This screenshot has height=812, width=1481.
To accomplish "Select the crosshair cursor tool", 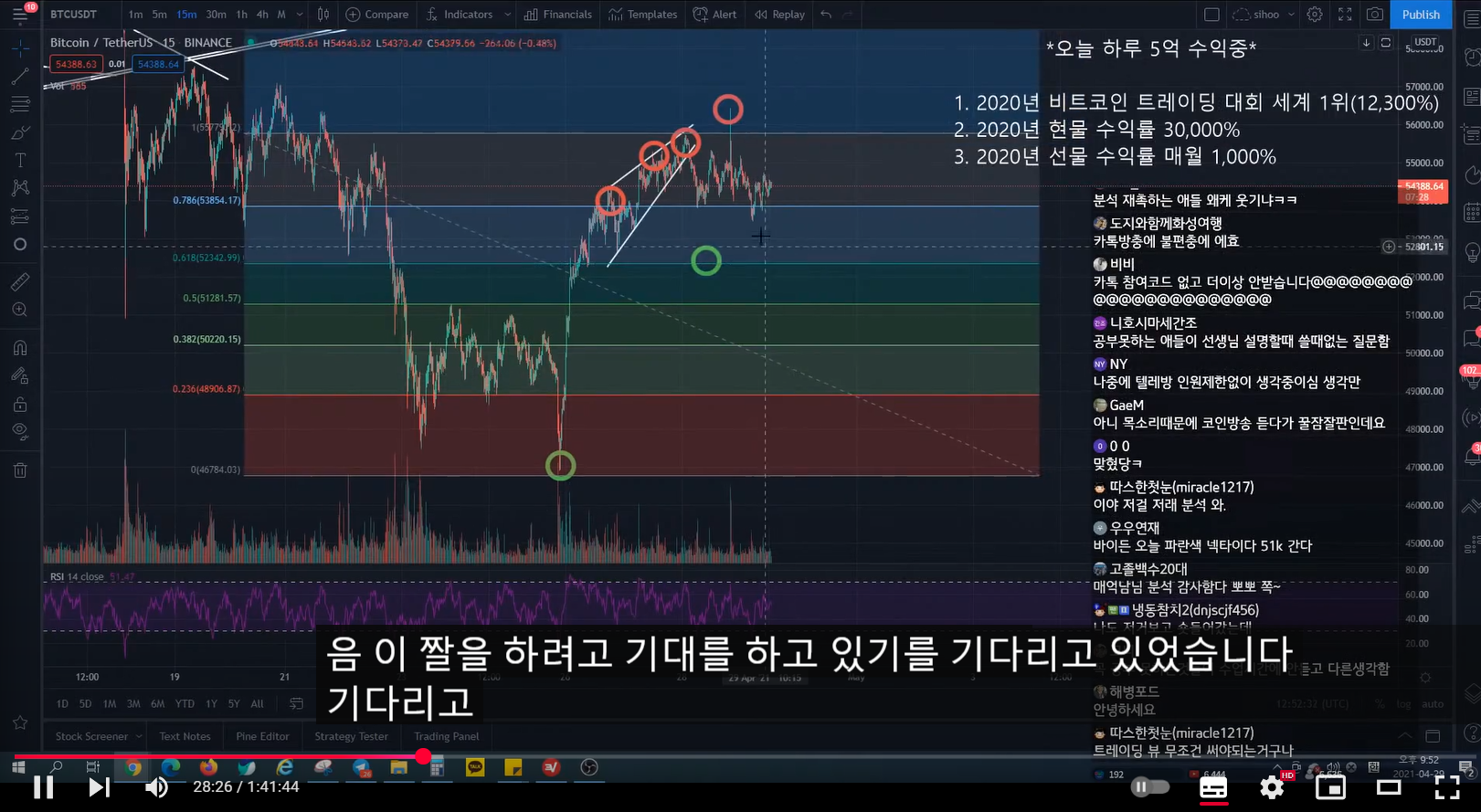I will click(x=20, y=47).
